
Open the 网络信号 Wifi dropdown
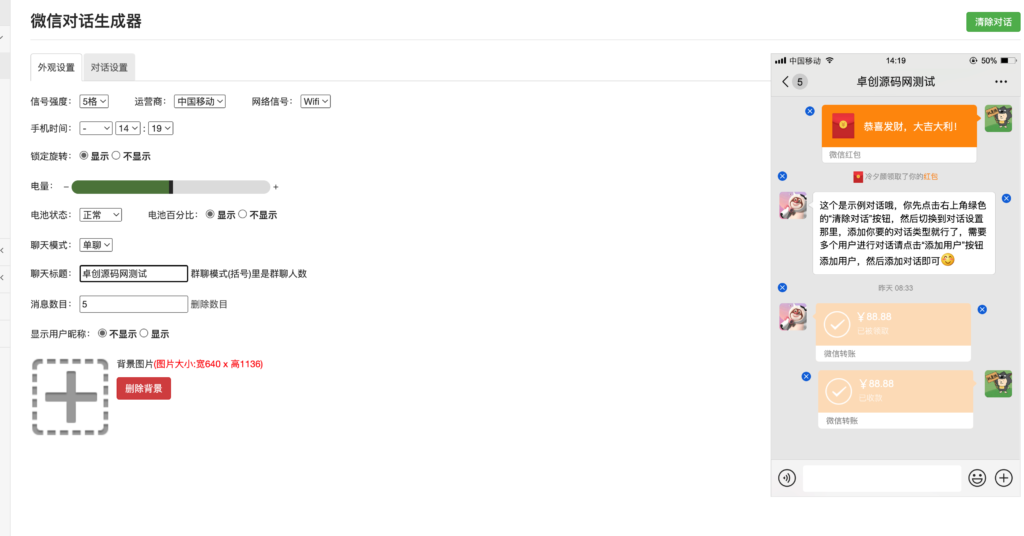(x=315, y=101)
